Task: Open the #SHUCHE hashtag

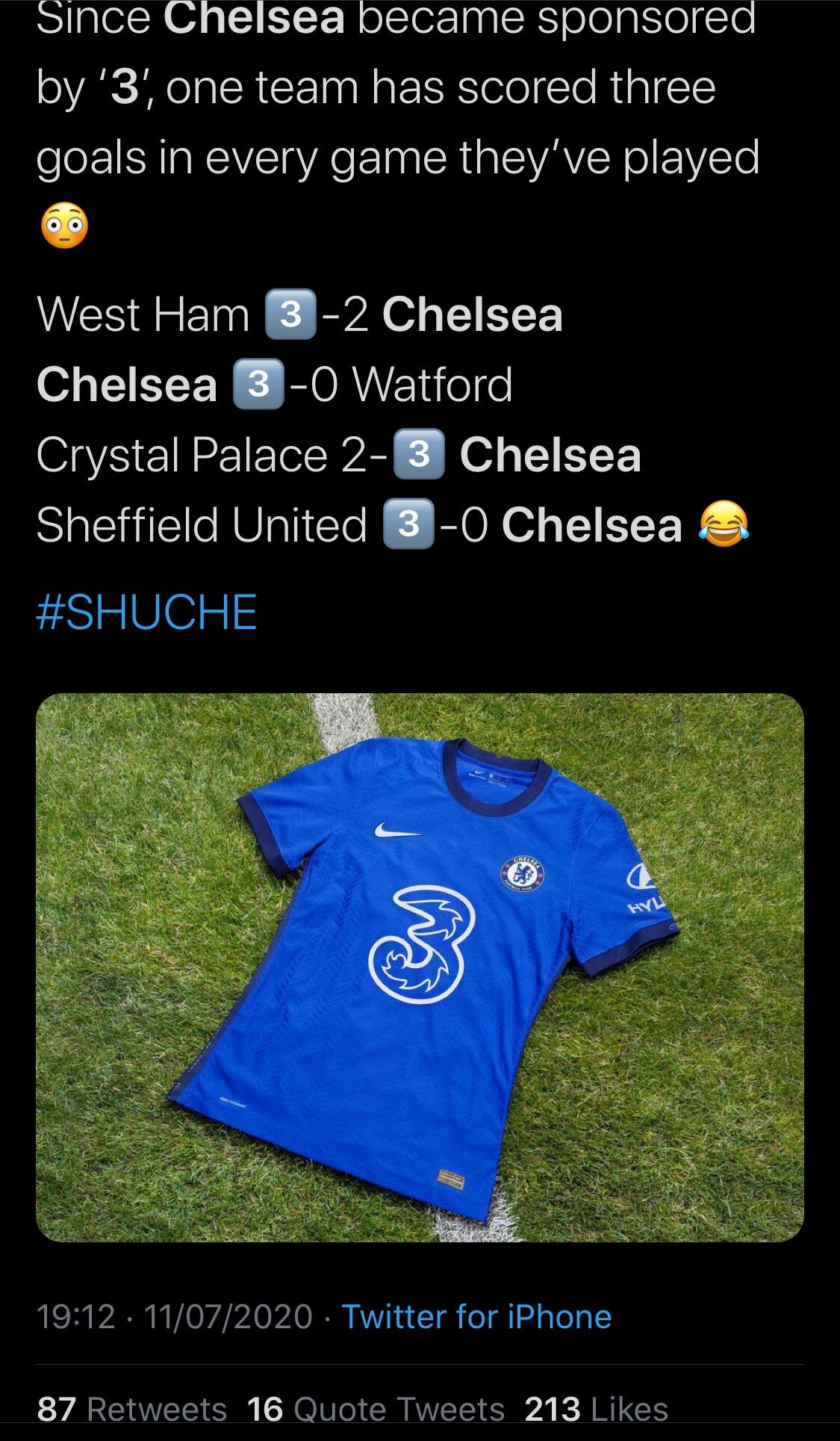Action: point(146,613)
